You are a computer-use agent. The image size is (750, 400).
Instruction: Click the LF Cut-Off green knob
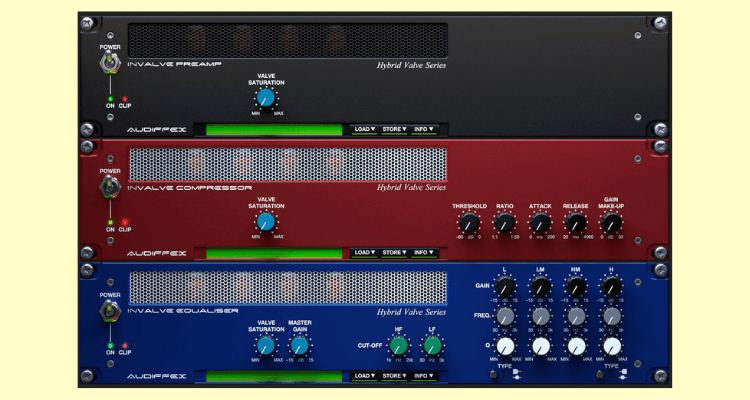pos(432,346)
